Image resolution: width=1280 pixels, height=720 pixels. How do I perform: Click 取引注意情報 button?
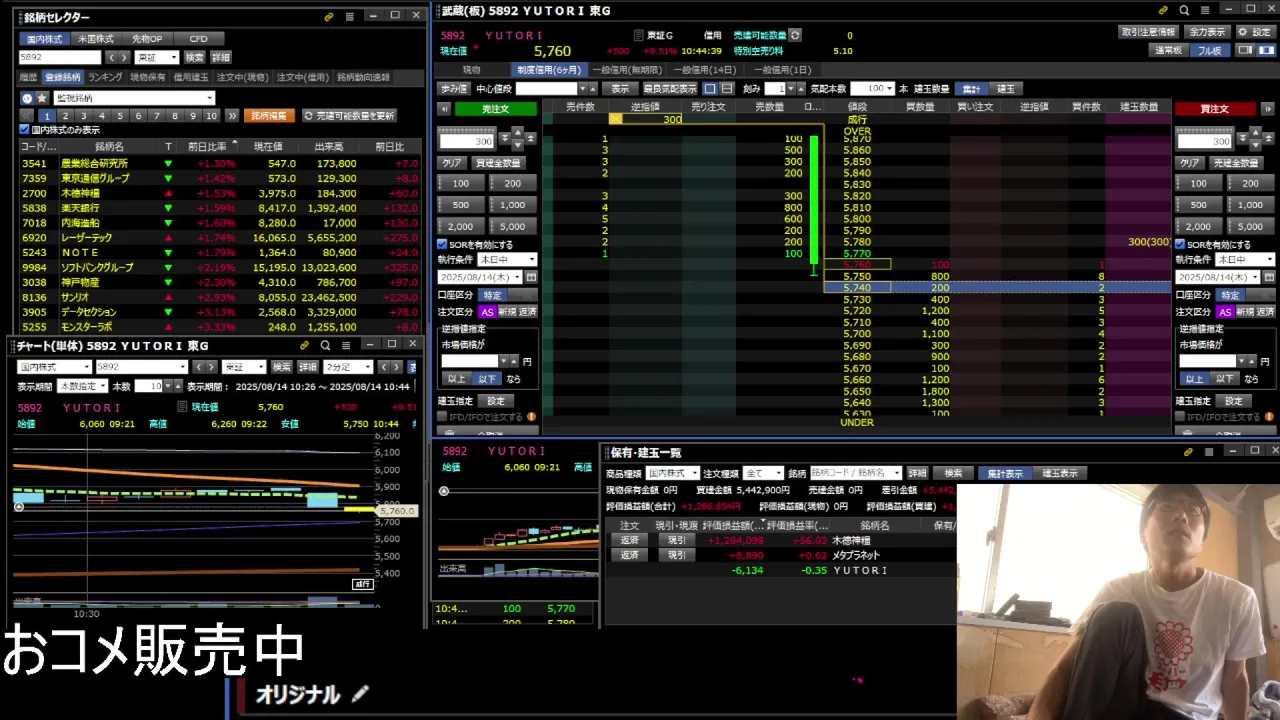(x=1148, y=32)
